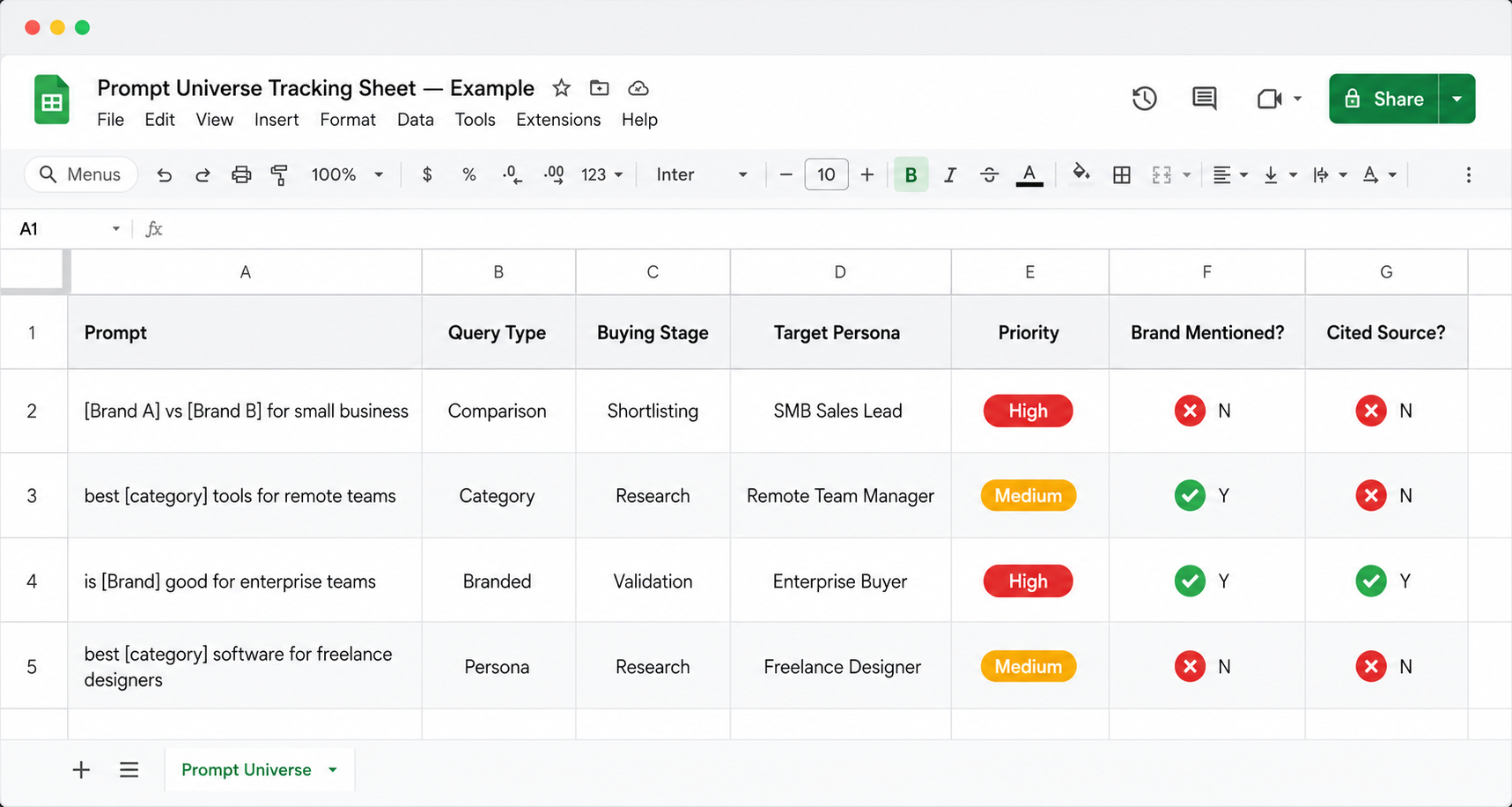Click the Redo arrow
This screenshot has height=807, width=1512.
(203, 174)
